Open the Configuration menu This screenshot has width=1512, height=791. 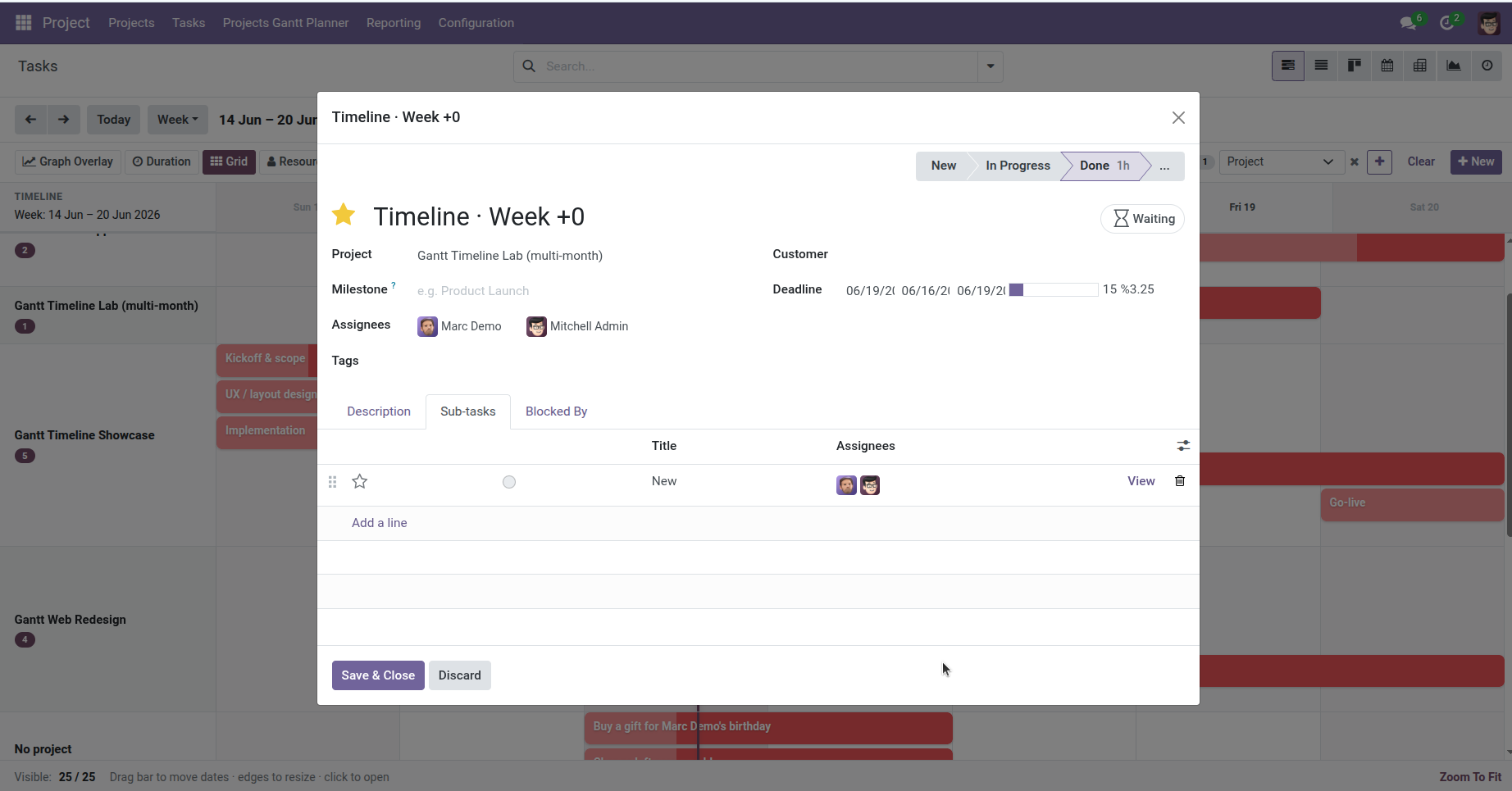point(476,23)
